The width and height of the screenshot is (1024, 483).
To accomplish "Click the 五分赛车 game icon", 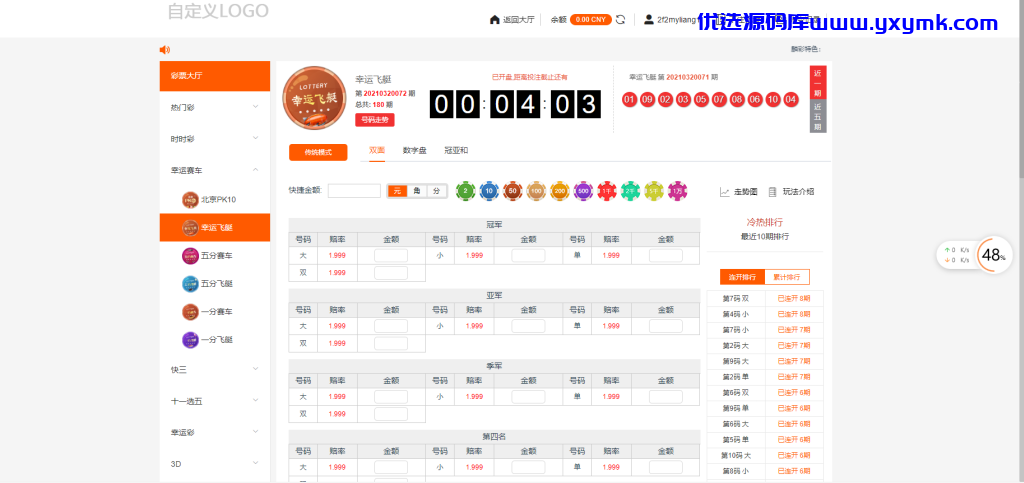I will pyautogui.click(x=190, y=256).
